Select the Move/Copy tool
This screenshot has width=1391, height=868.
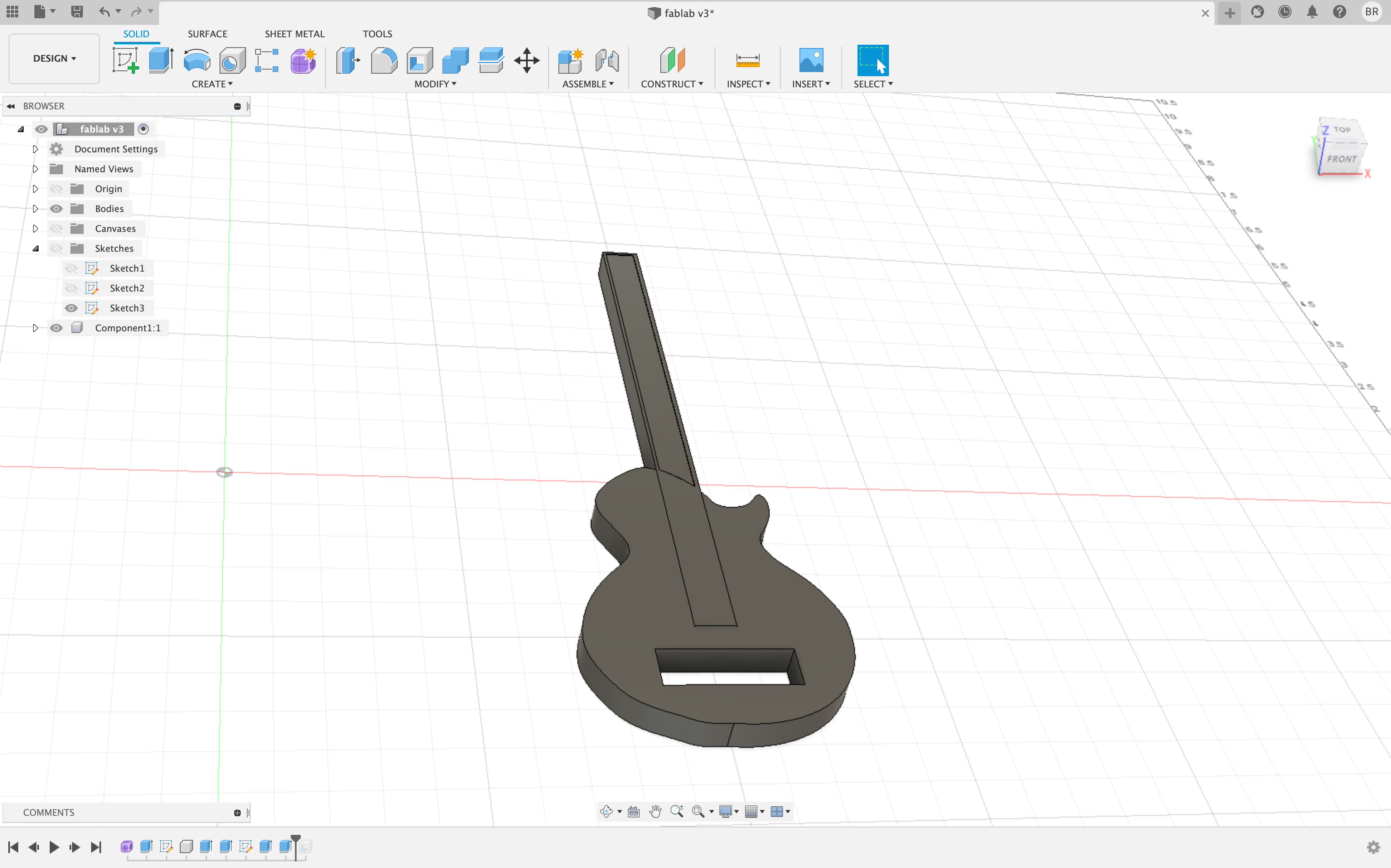click(526, 60)
